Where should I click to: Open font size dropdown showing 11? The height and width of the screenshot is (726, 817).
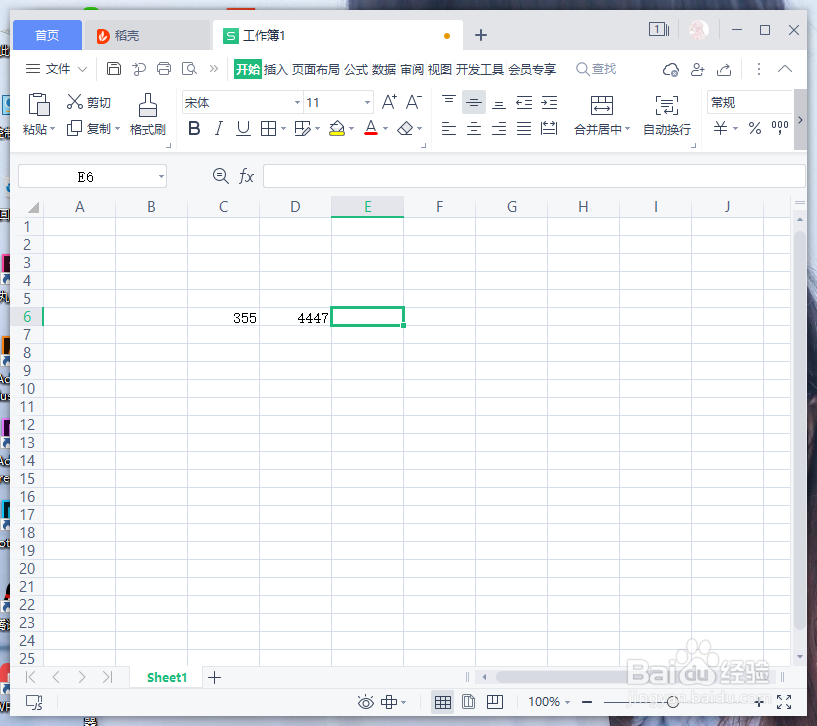tap(367, 103)
